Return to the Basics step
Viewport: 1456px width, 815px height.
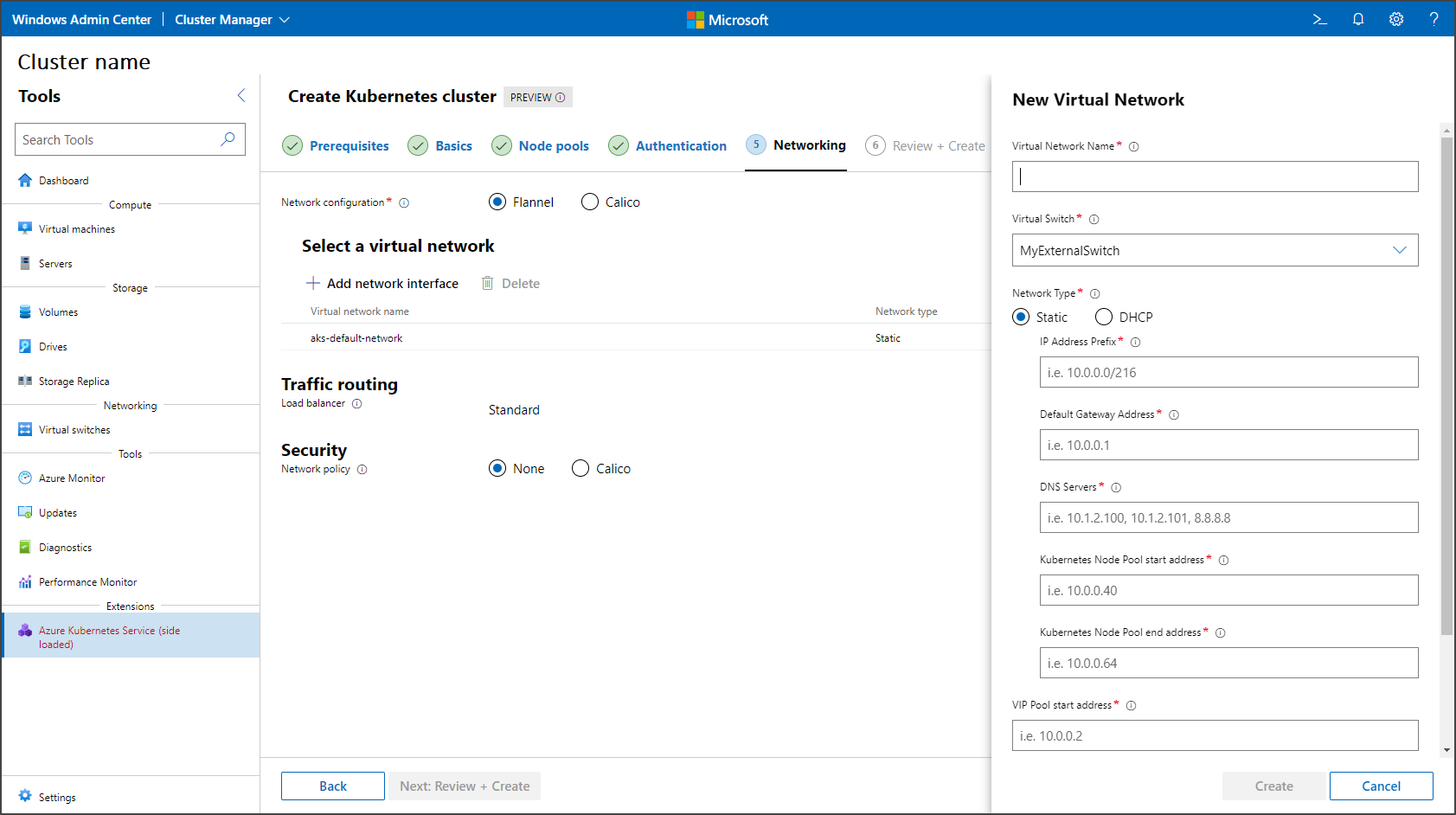coord(453,145)
